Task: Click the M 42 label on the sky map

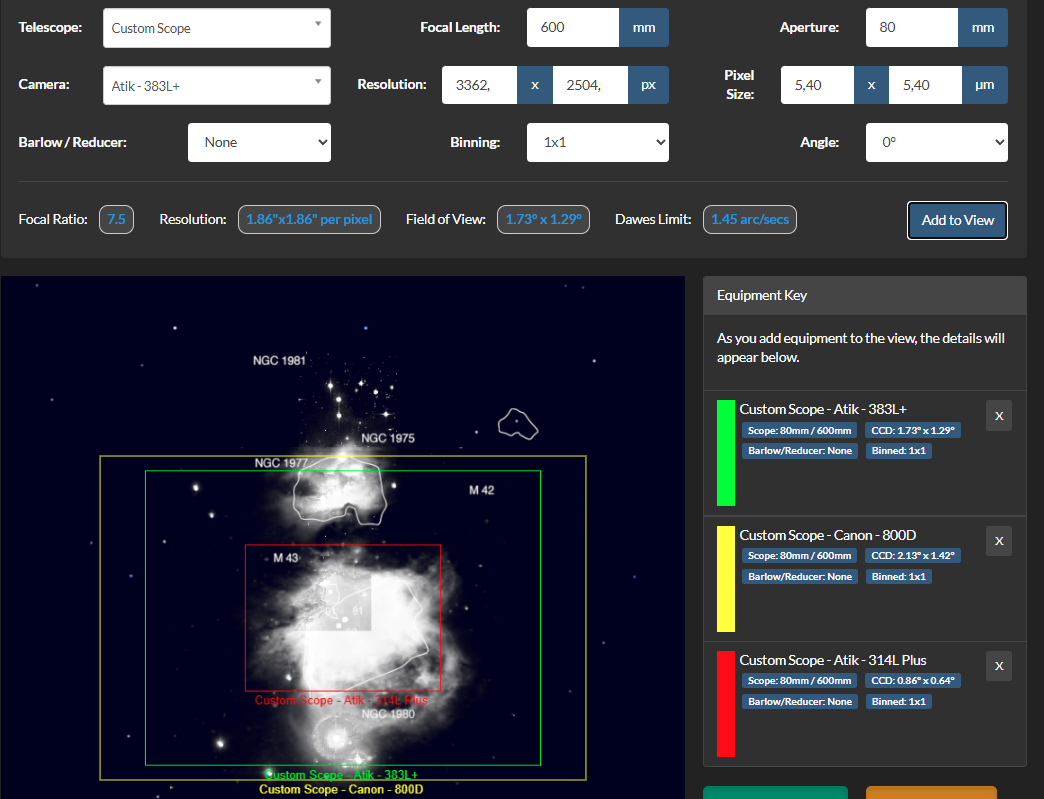Action: pyautogui.click(x=481, y=490)
